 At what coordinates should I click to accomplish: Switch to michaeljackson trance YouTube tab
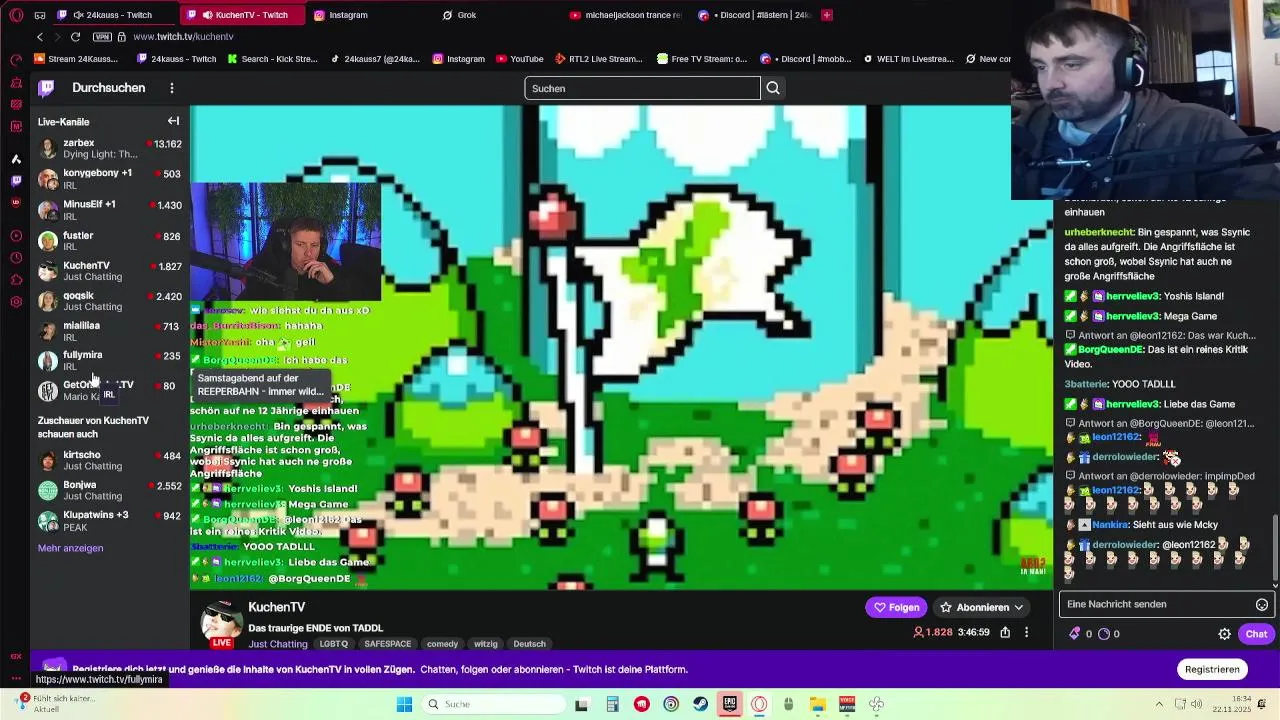click(628, 15)
